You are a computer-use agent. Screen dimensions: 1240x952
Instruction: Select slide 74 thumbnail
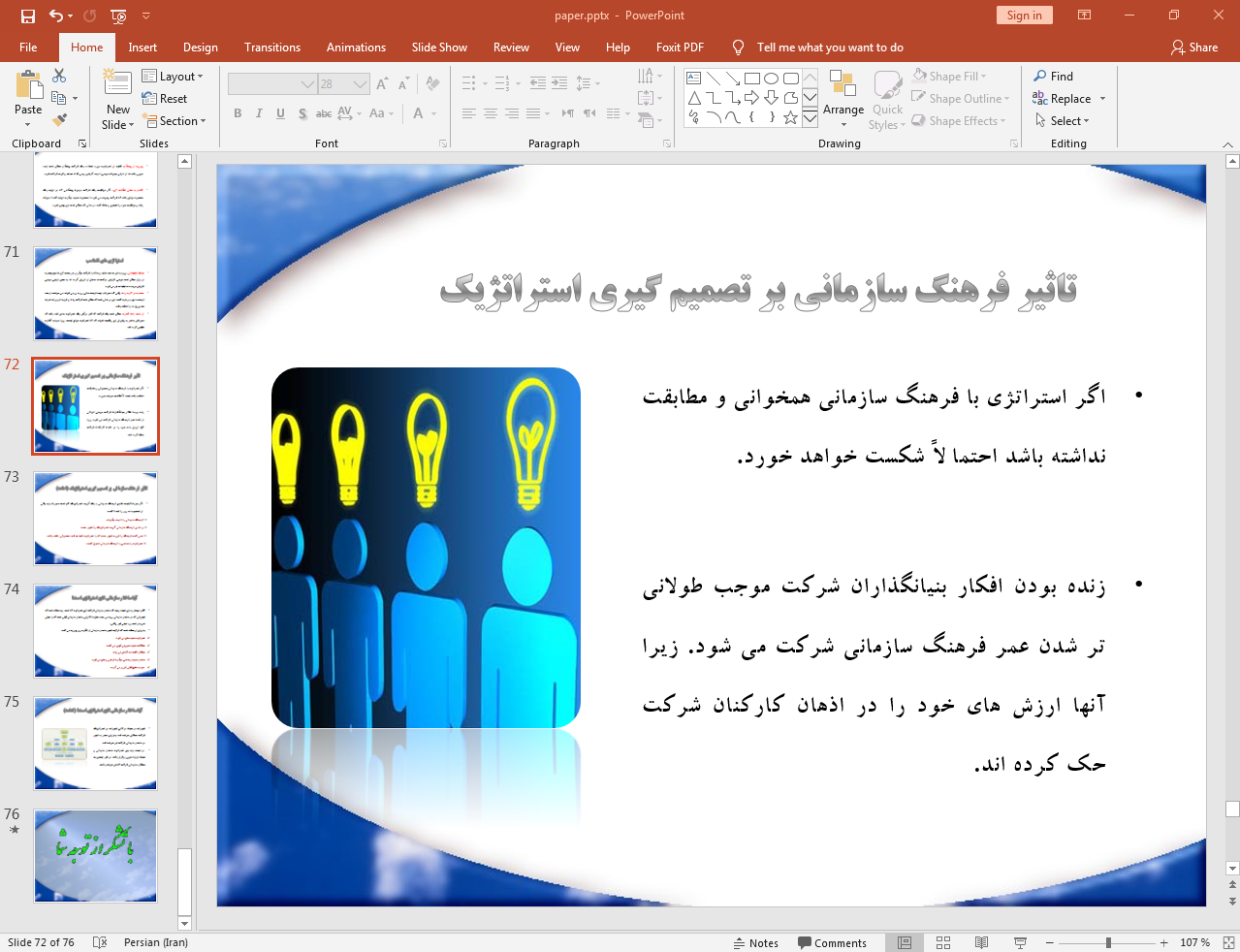coord(95,630)
